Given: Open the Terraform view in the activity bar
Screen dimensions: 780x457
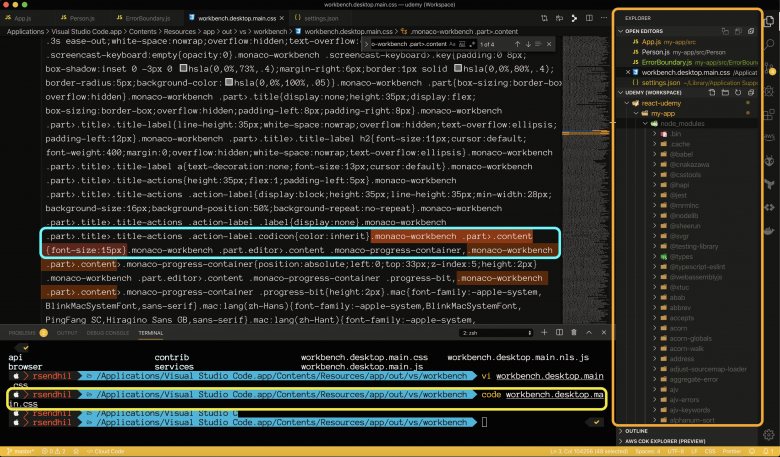Looking at the screenshot, I should 769,183.
